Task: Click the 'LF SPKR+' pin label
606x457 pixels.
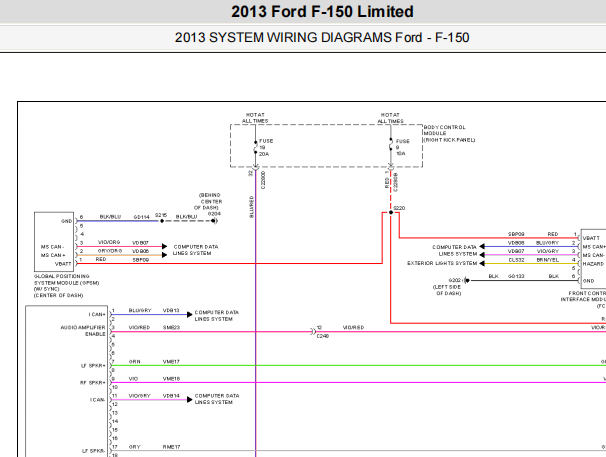Action: click(x=93, y=366)
